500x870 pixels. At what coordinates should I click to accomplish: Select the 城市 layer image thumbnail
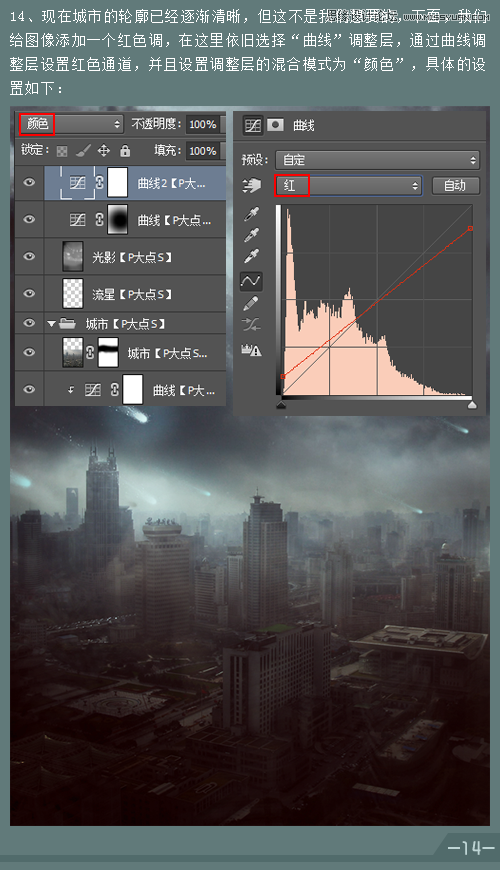coord(73,352)
